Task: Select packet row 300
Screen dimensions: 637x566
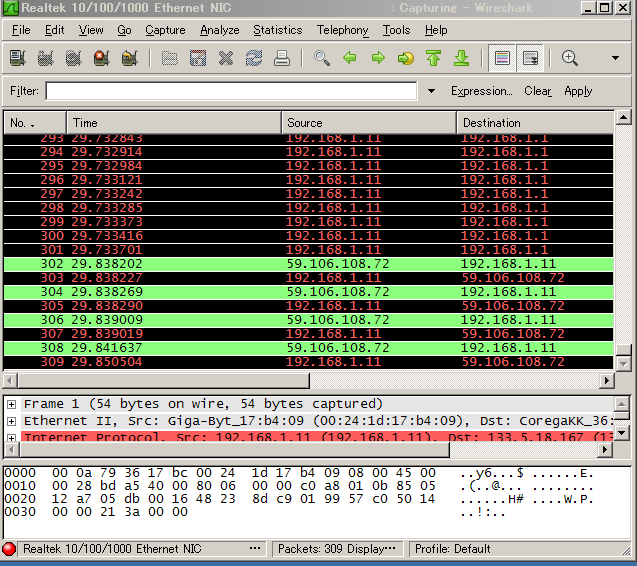Action: [308, 236]
